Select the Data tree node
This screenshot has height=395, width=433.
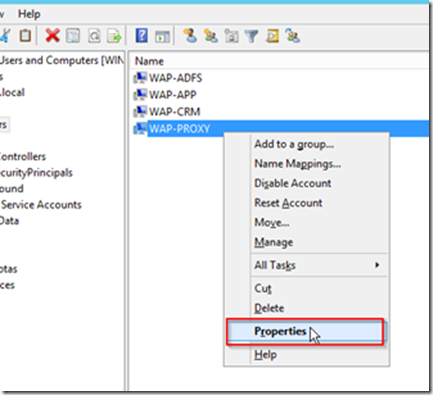tap(9, 220)
